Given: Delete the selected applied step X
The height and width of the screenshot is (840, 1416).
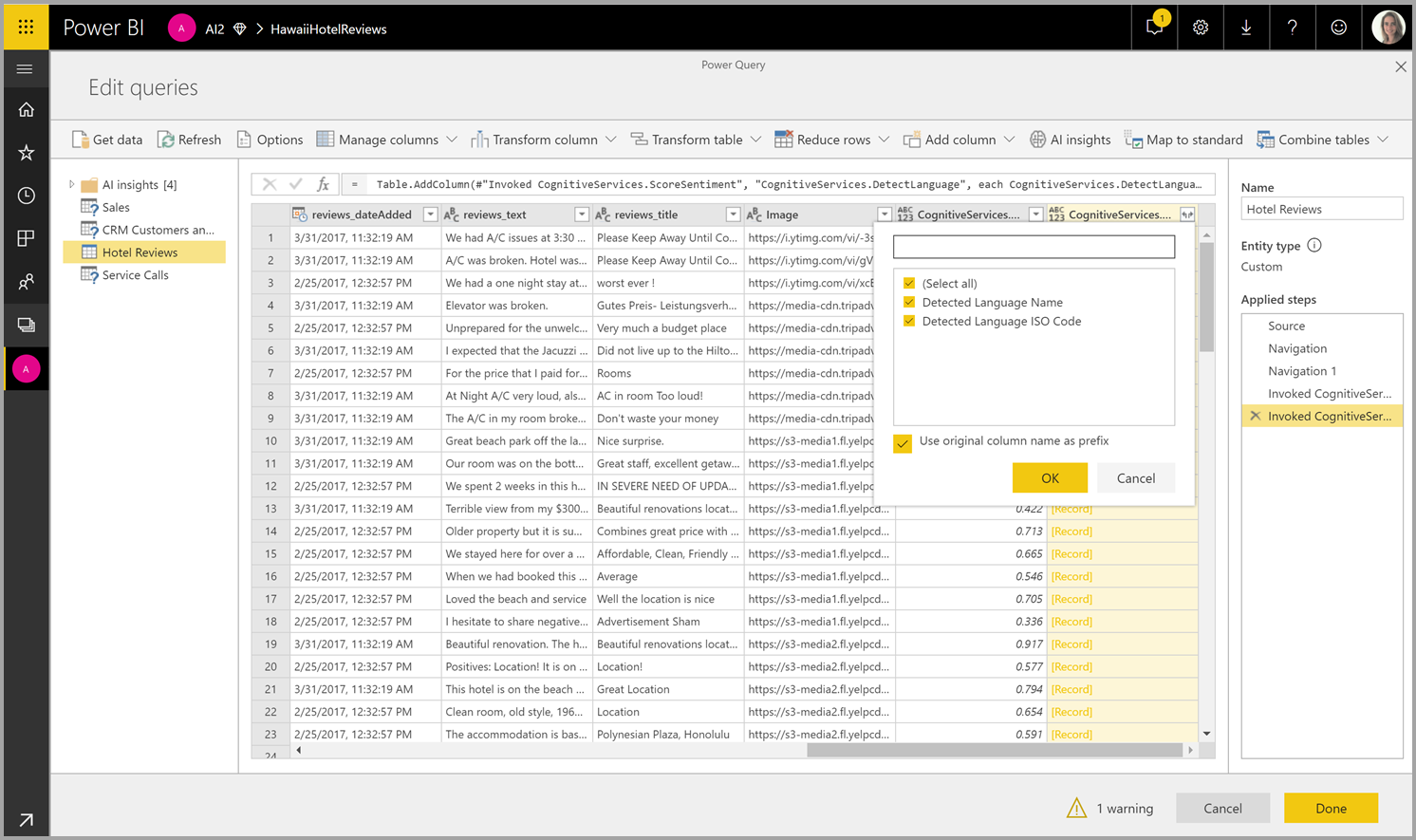Looking at the screenshot, I should (x=1256, y=416).
